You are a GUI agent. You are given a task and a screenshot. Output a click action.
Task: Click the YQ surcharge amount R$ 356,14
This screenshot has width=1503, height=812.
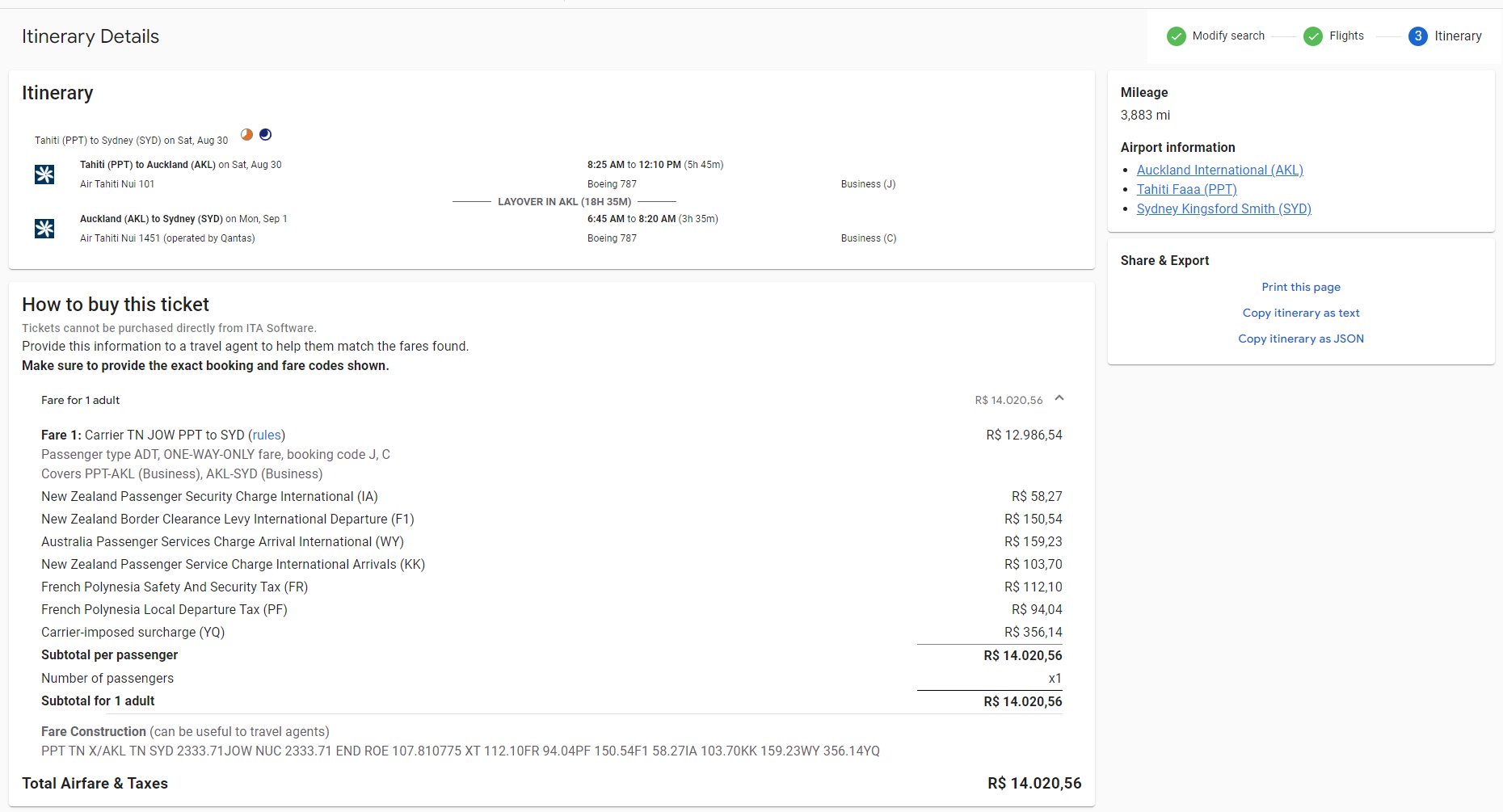click(x=1033, y=632)
